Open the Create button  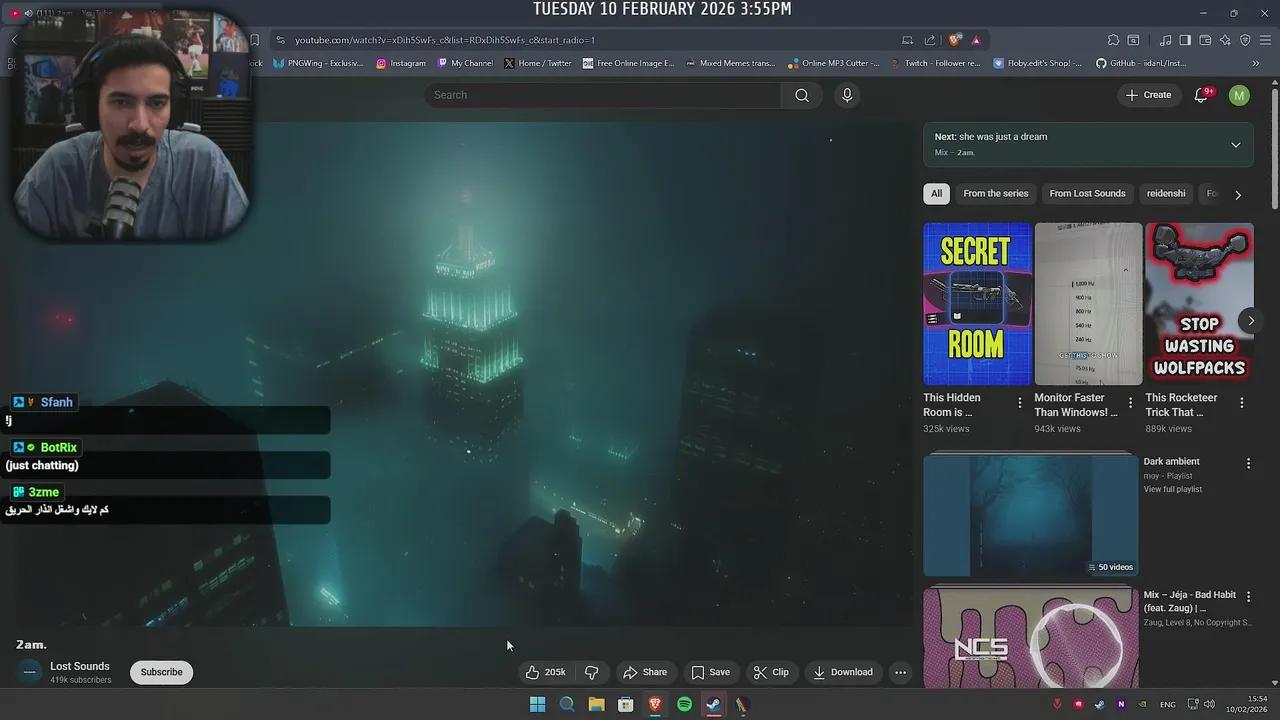[1148, 95]
